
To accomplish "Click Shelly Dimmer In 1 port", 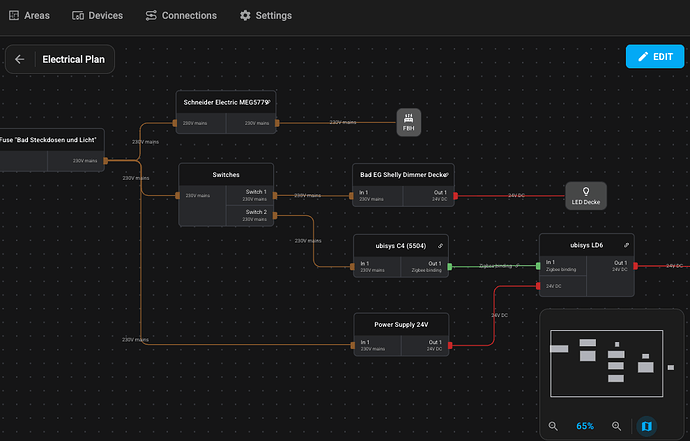I will (x=351, y=196).
